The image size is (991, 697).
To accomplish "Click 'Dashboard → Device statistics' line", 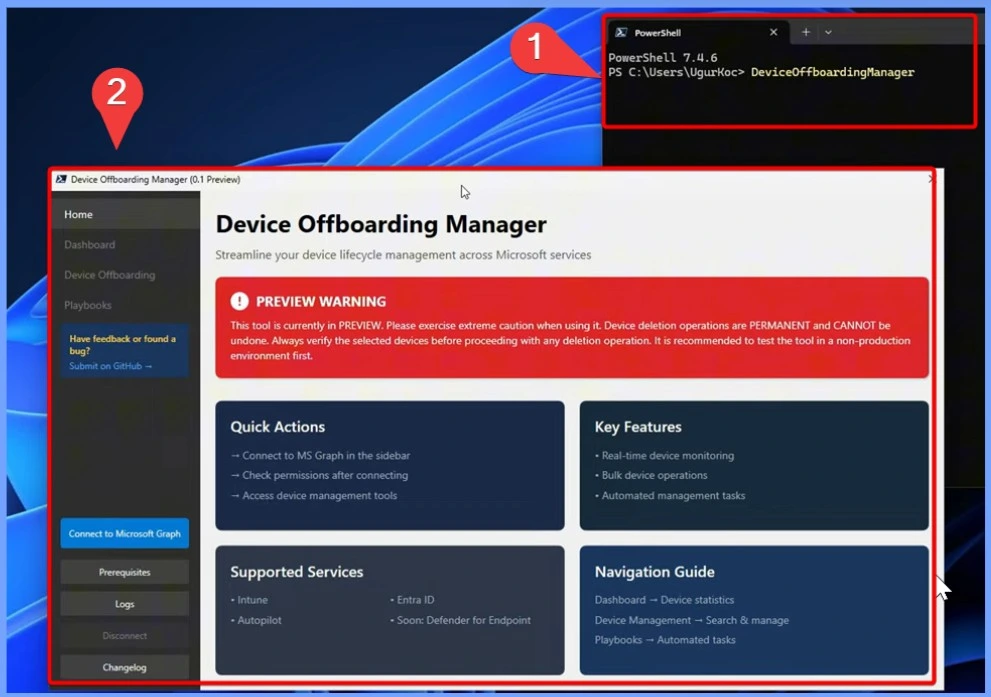I will point(664,600).
